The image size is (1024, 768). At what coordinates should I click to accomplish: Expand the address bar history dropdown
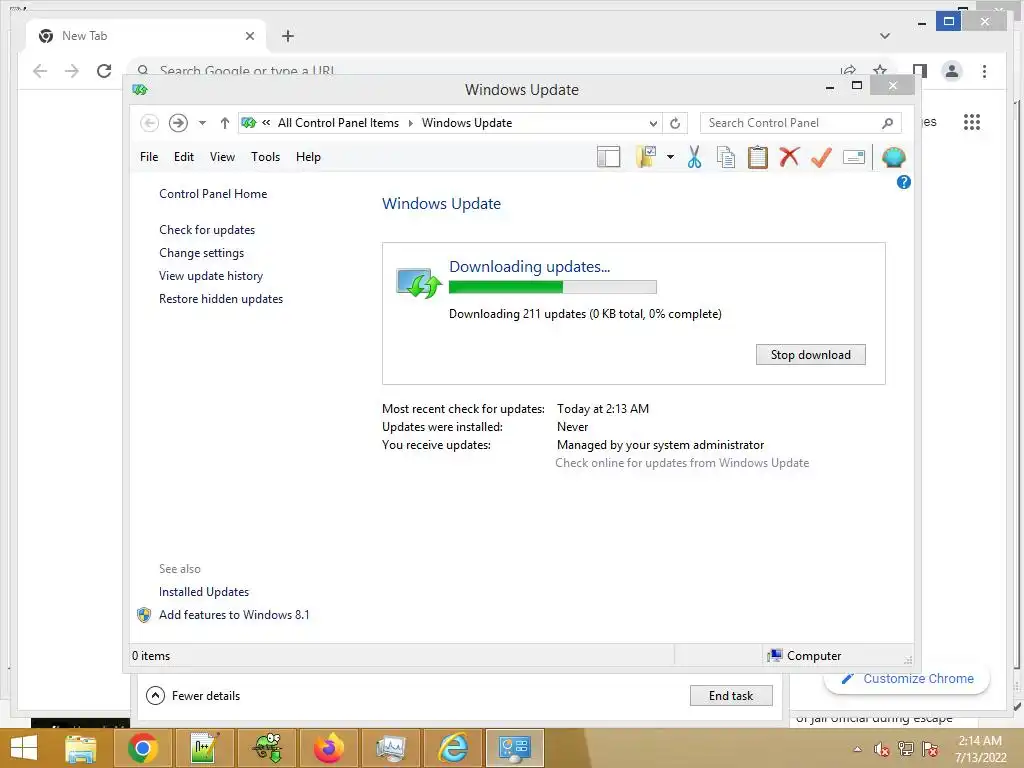[652, 123]
